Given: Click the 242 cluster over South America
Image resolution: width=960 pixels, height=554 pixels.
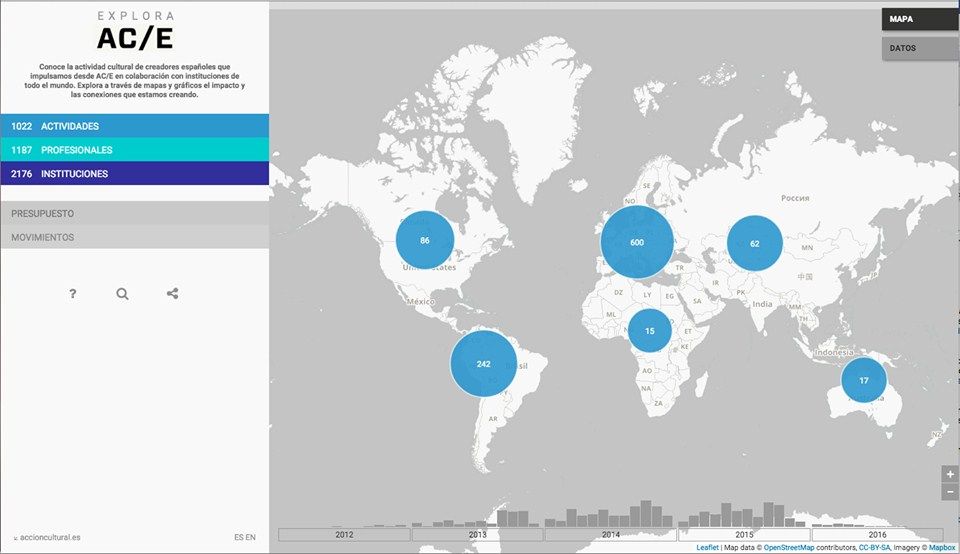Looking at the screenshot, I should click(484, 364).
